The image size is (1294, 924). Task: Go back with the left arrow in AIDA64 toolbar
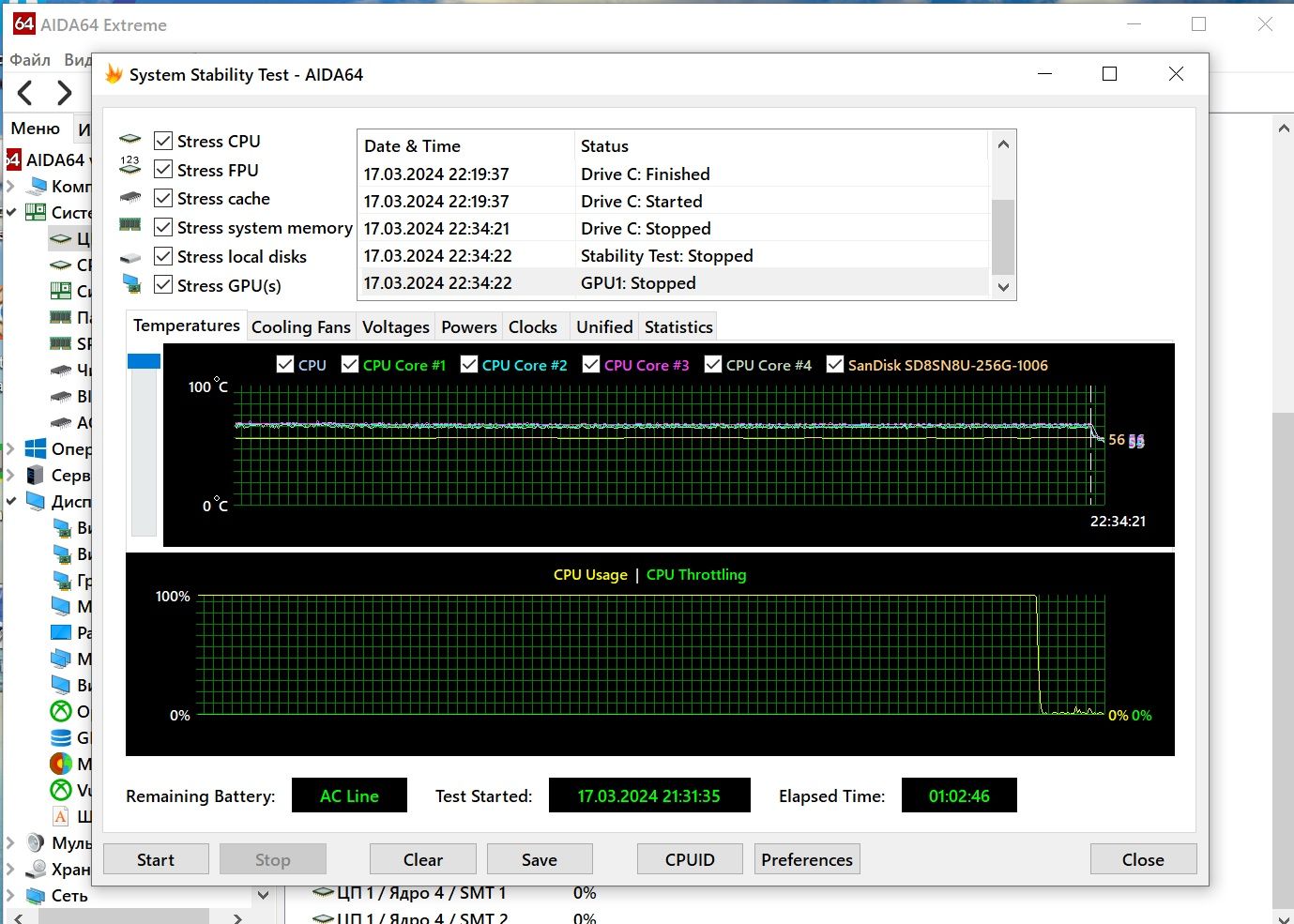[25, 93]
